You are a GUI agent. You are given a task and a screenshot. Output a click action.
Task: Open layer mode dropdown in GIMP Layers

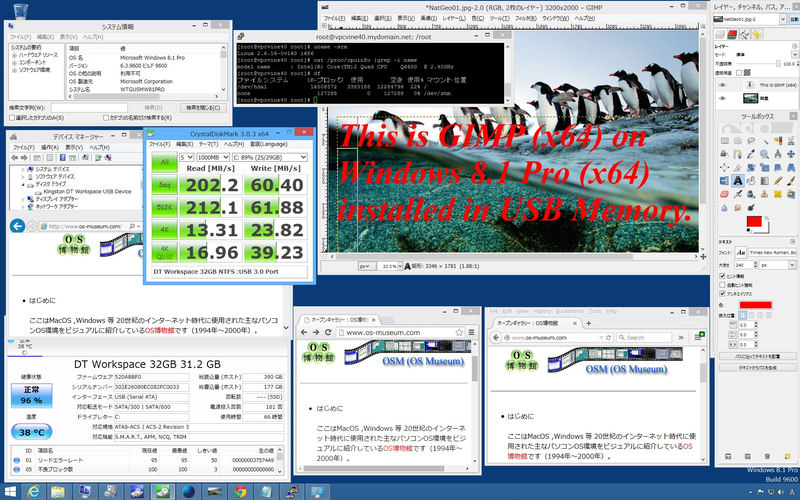(794, 54)
